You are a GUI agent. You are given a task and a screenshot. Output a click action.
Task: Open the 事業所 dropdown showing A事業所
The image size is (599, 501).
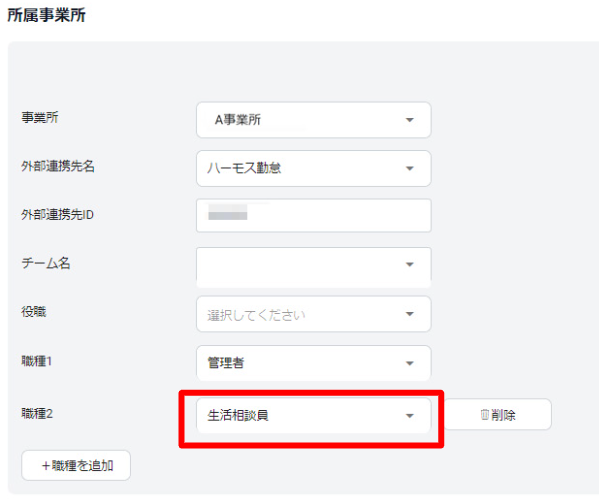point(314,120)
